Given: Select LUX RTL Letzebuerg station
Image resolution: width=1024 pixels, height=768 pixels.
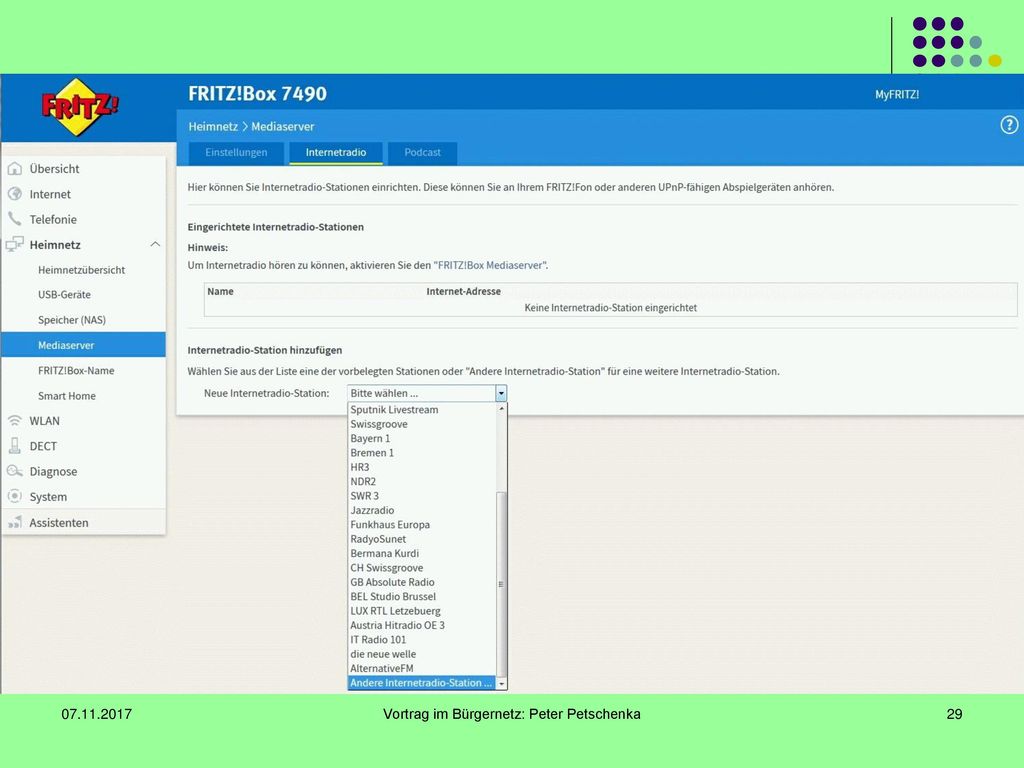Looking at the screenshot, I should coord(422,611).
